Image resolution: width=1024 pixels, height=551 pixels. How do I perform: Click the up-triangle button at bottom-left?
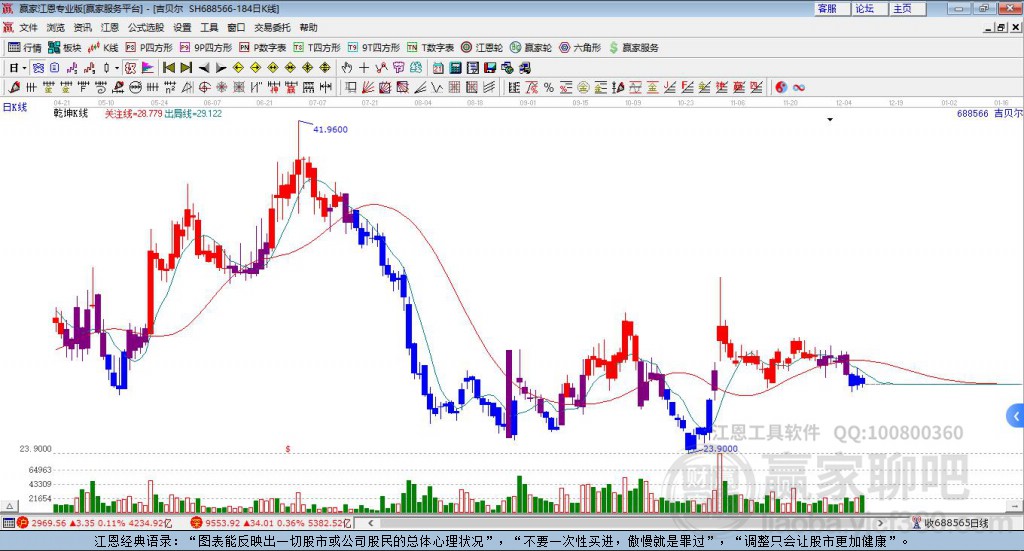tap(9, 506)
